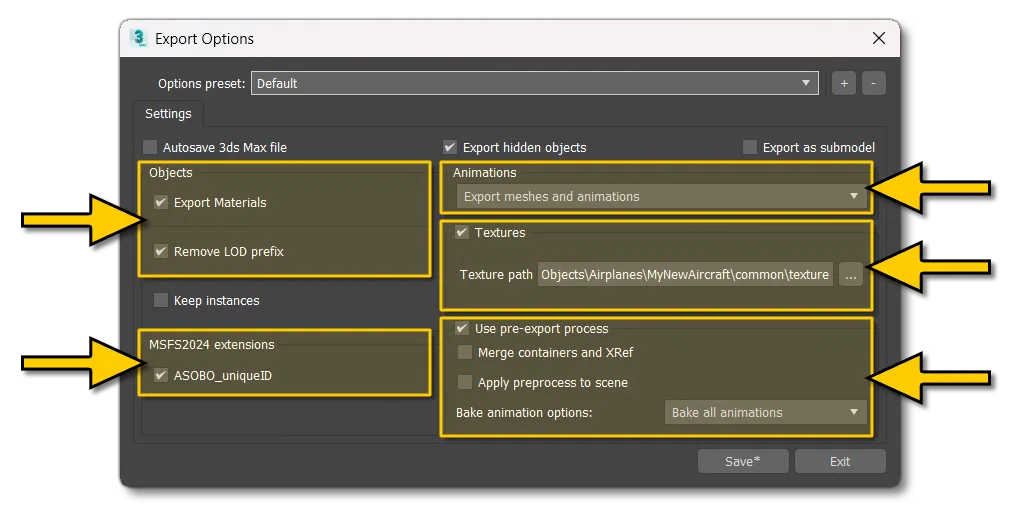Click the Options preset label
The image size is (1020, 507).
[x=202, y=84]
